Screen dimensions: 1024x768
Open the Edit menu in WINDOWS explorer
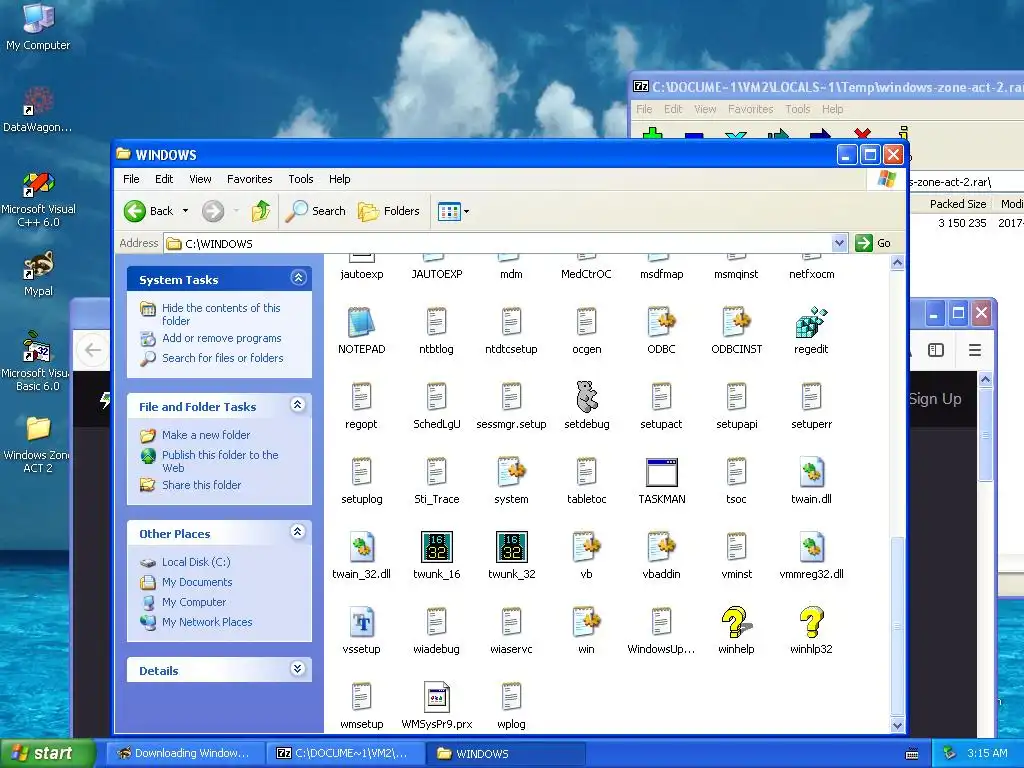pos(164,179)
